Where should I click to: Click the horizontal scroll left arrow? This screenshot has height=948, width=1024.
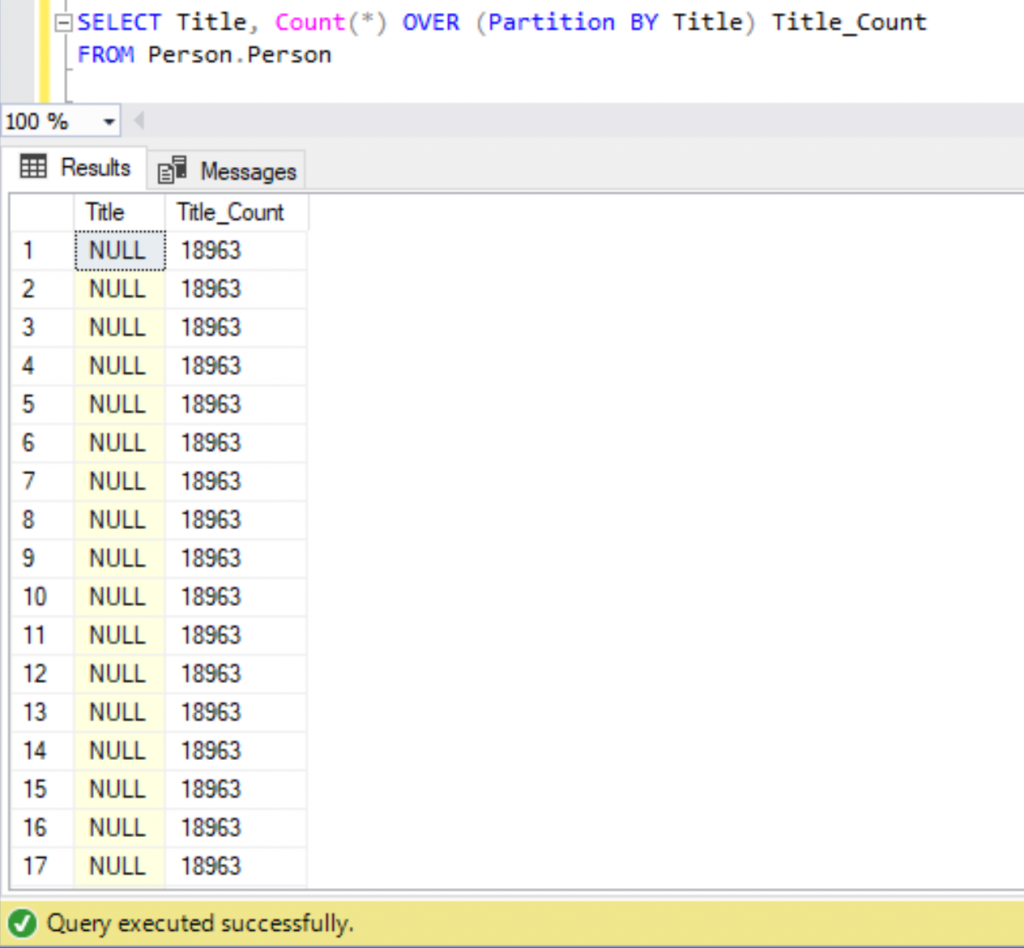138,121
